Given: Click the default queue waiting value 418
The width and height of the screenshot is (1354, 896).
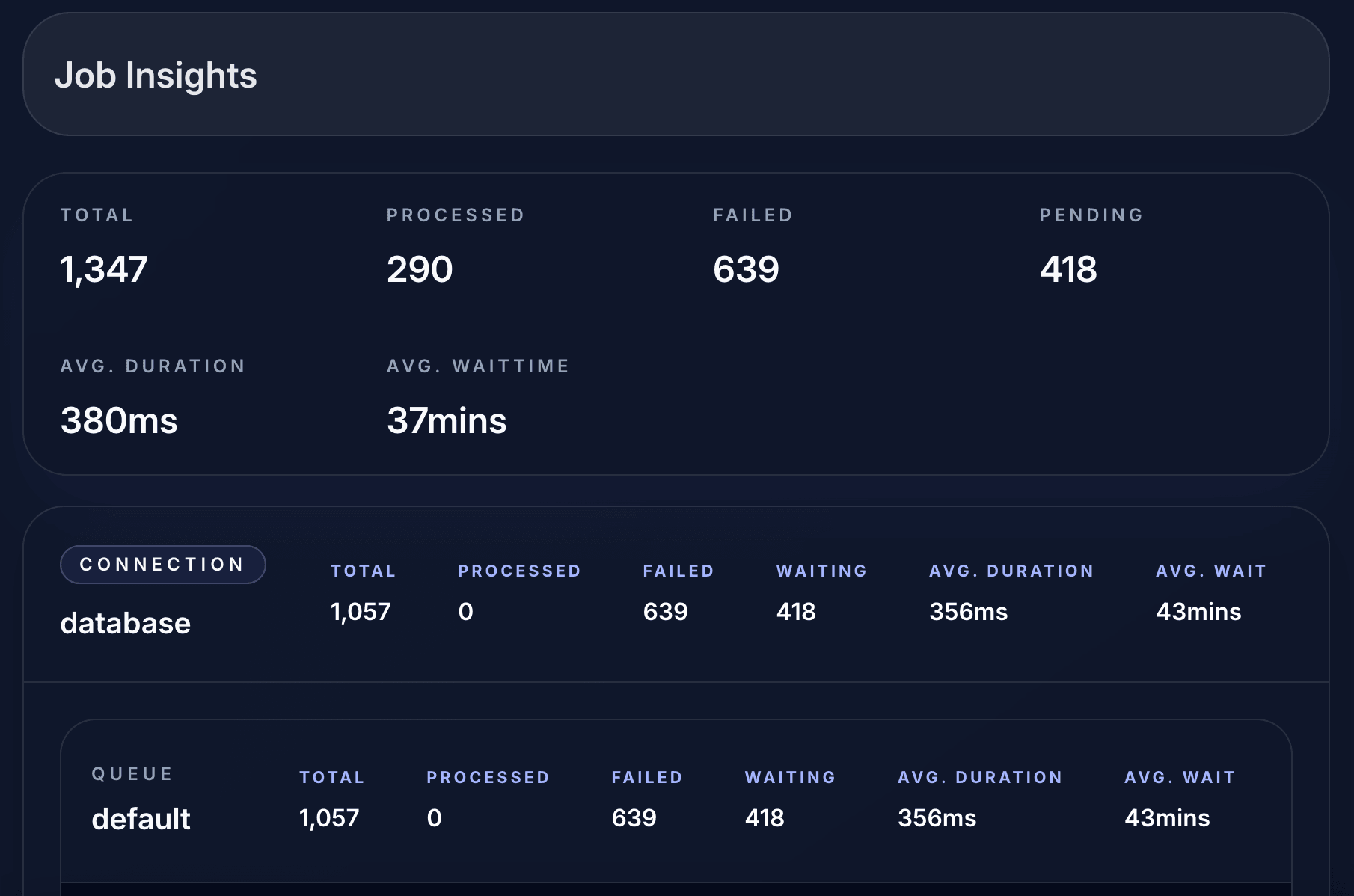Looking at the screenshot, I should point(765,818).
